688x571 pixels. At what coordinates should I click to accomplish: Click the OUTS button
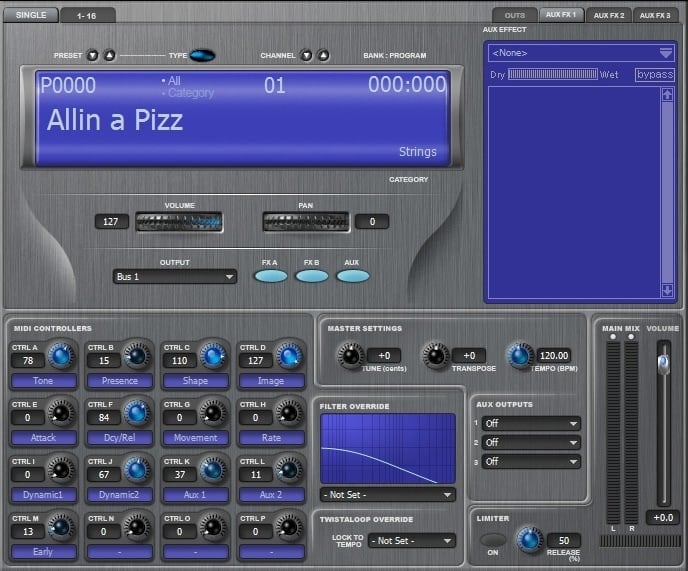tap(514, 15)
